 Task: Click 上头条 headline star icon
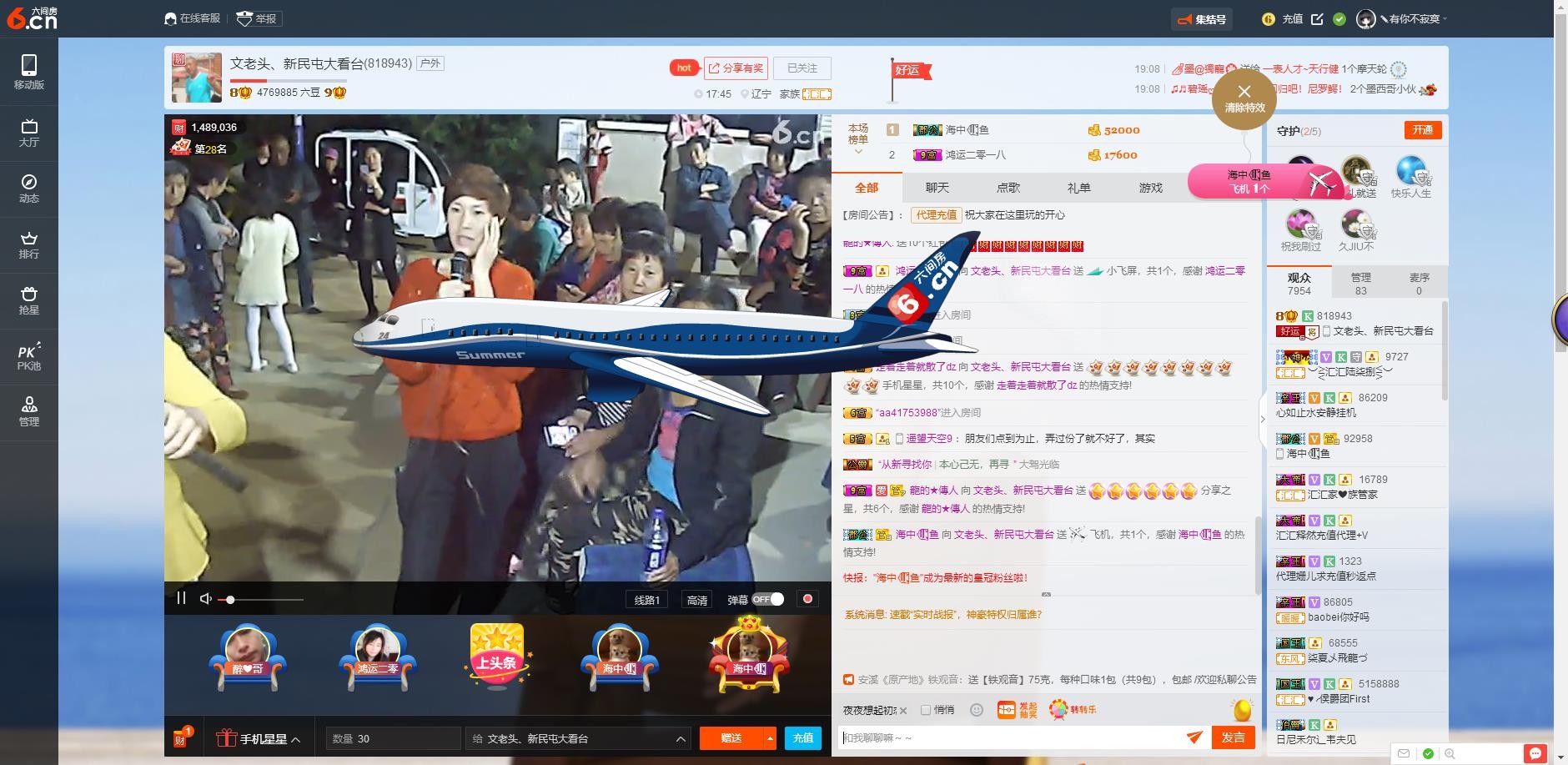497,657
